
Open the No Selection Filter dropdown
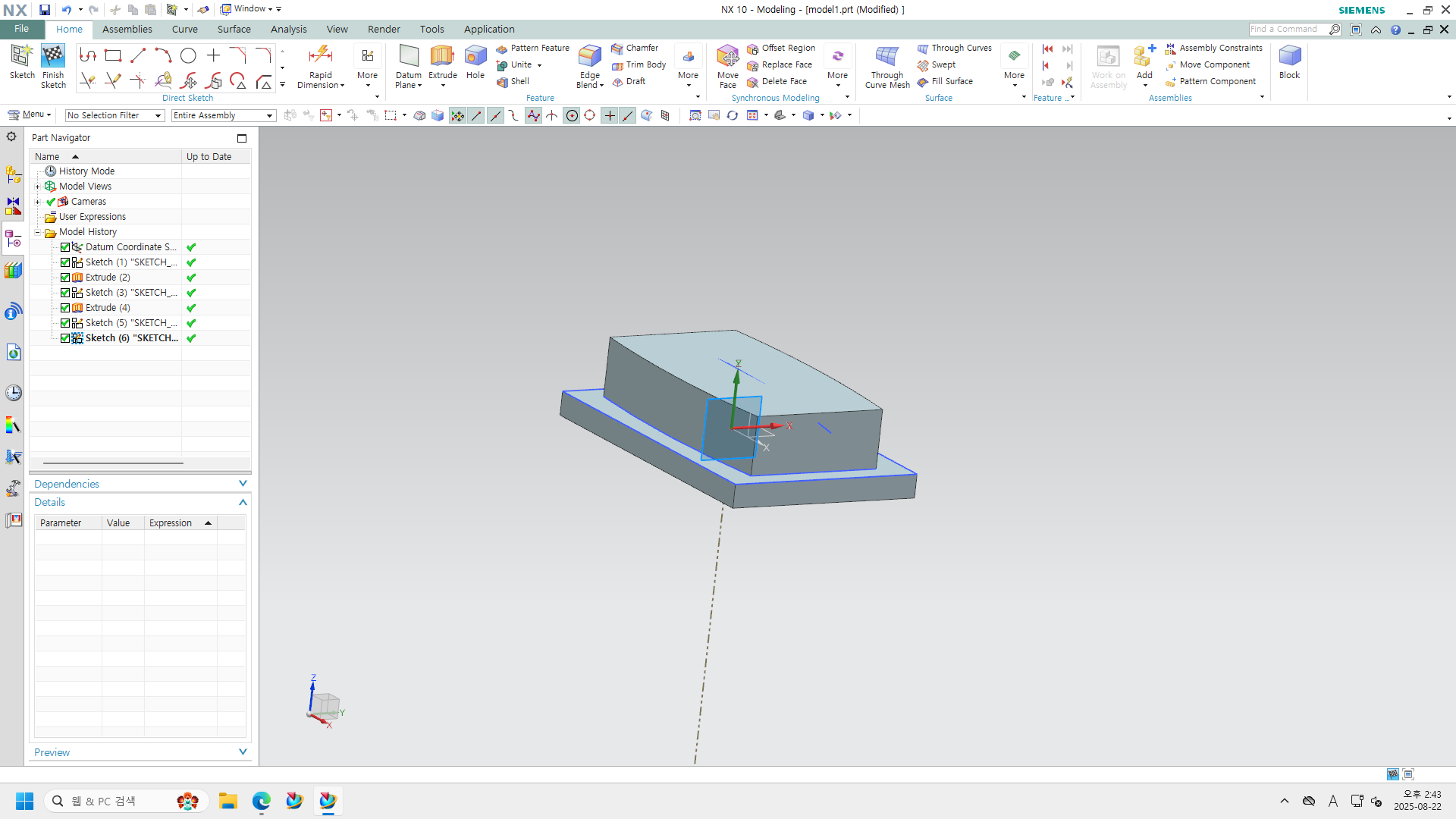click(x=114, y=115)
